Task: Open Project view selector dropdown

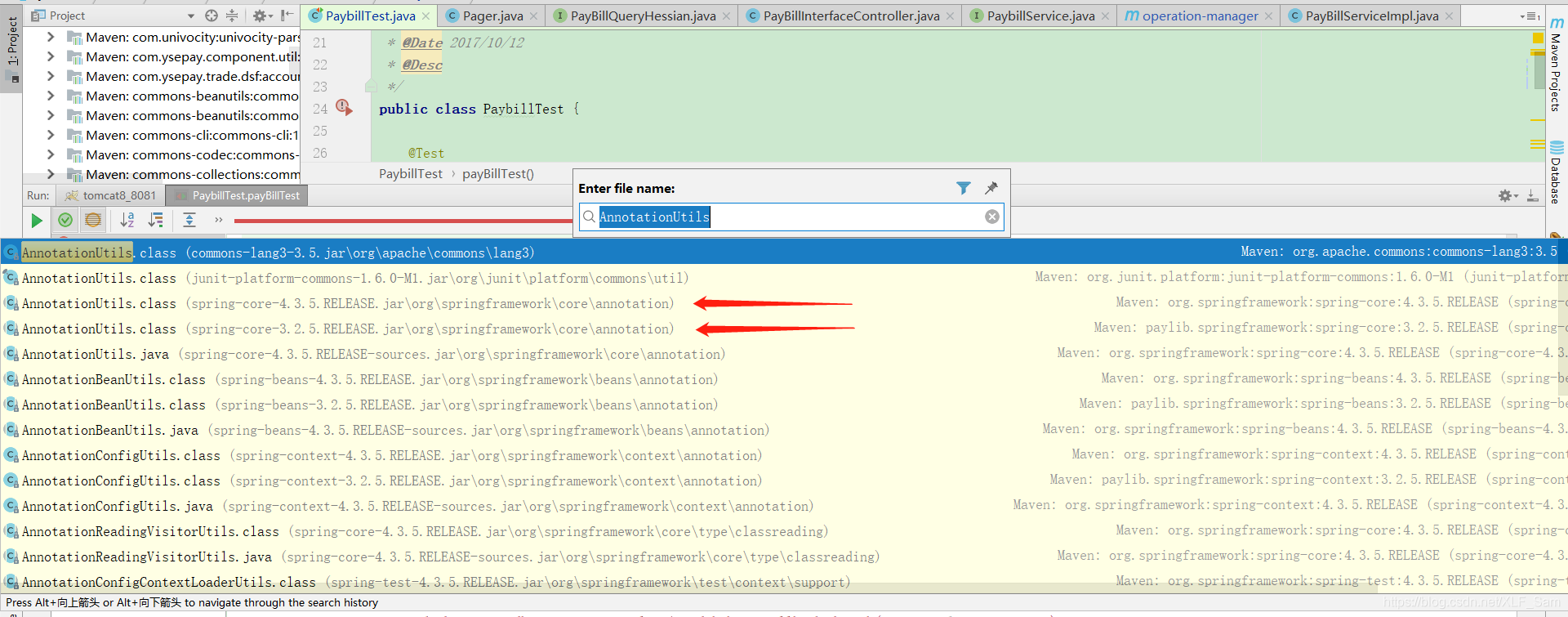Action: click(x=191, y=16)
